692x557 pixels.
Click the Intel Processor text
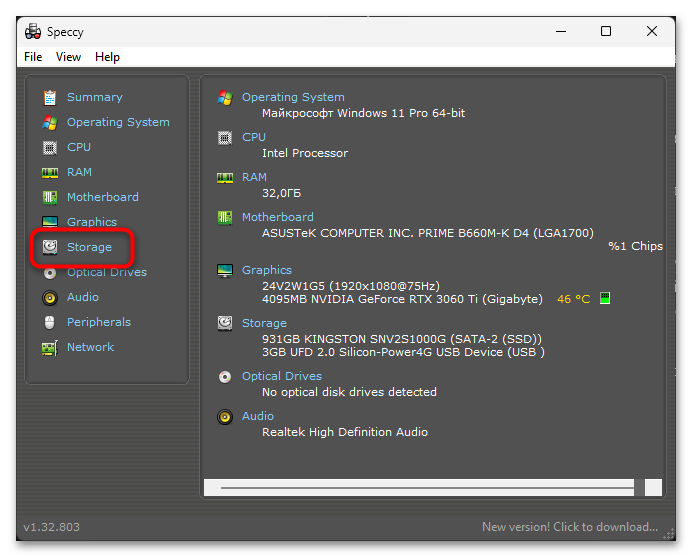click(305, 153)
